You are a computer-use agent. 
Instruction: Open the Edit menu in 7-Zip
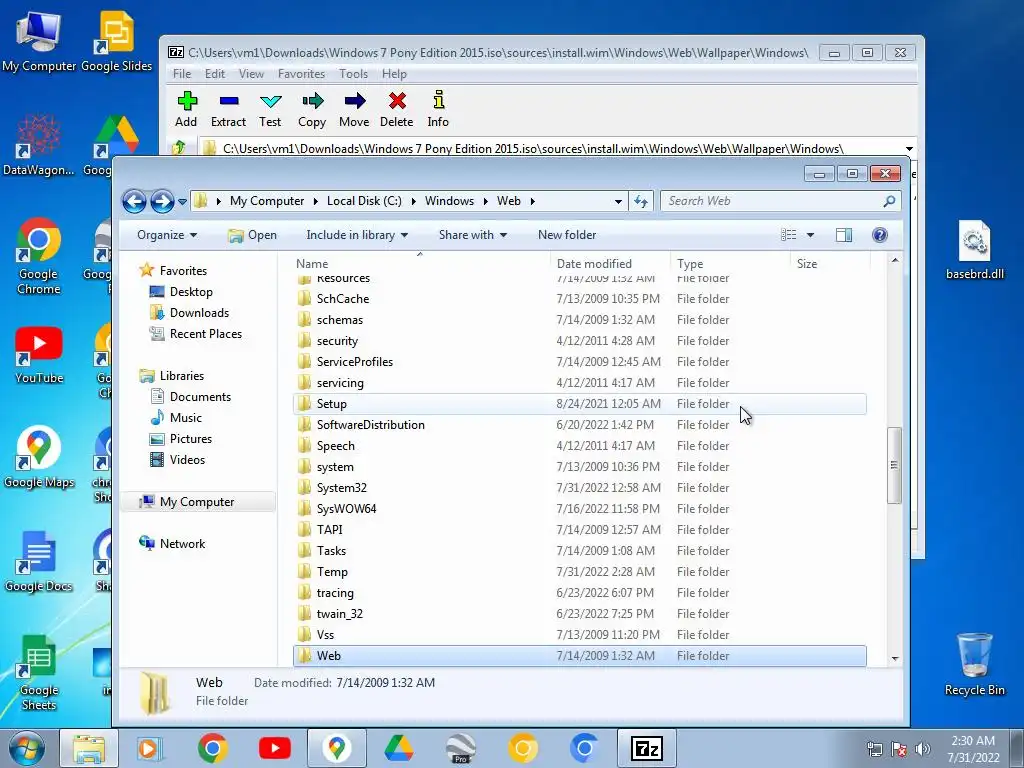[215, 74]
